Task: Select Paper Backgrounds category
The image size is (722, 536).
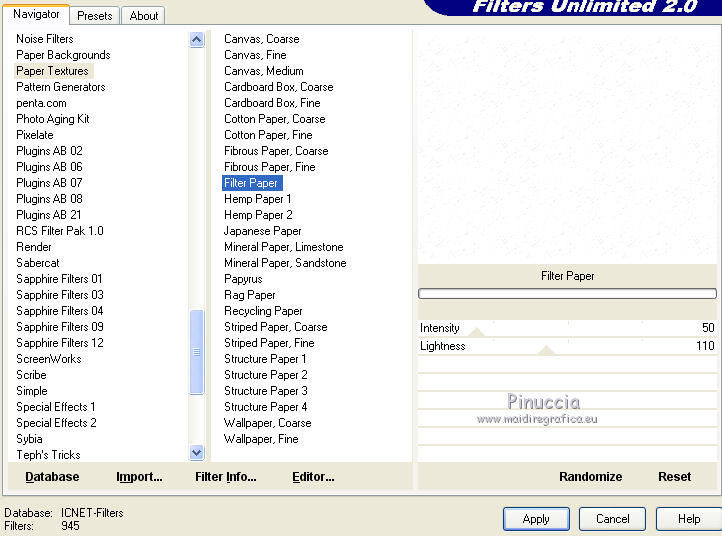Action: click(63, 55)
